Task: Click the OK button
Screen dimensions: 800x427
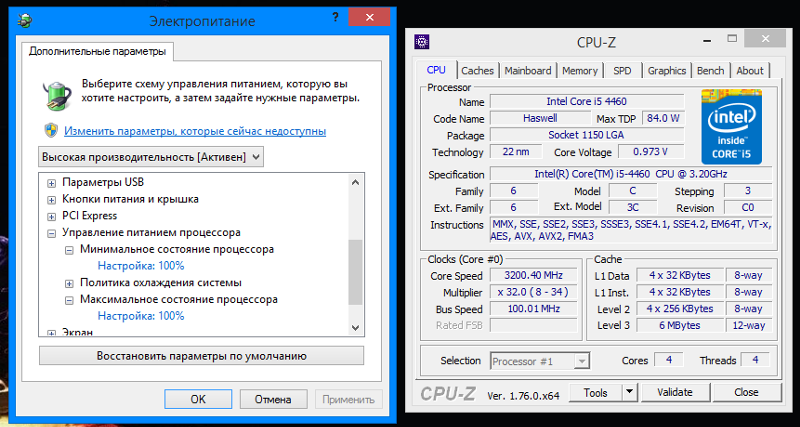Action: point(198,399)
